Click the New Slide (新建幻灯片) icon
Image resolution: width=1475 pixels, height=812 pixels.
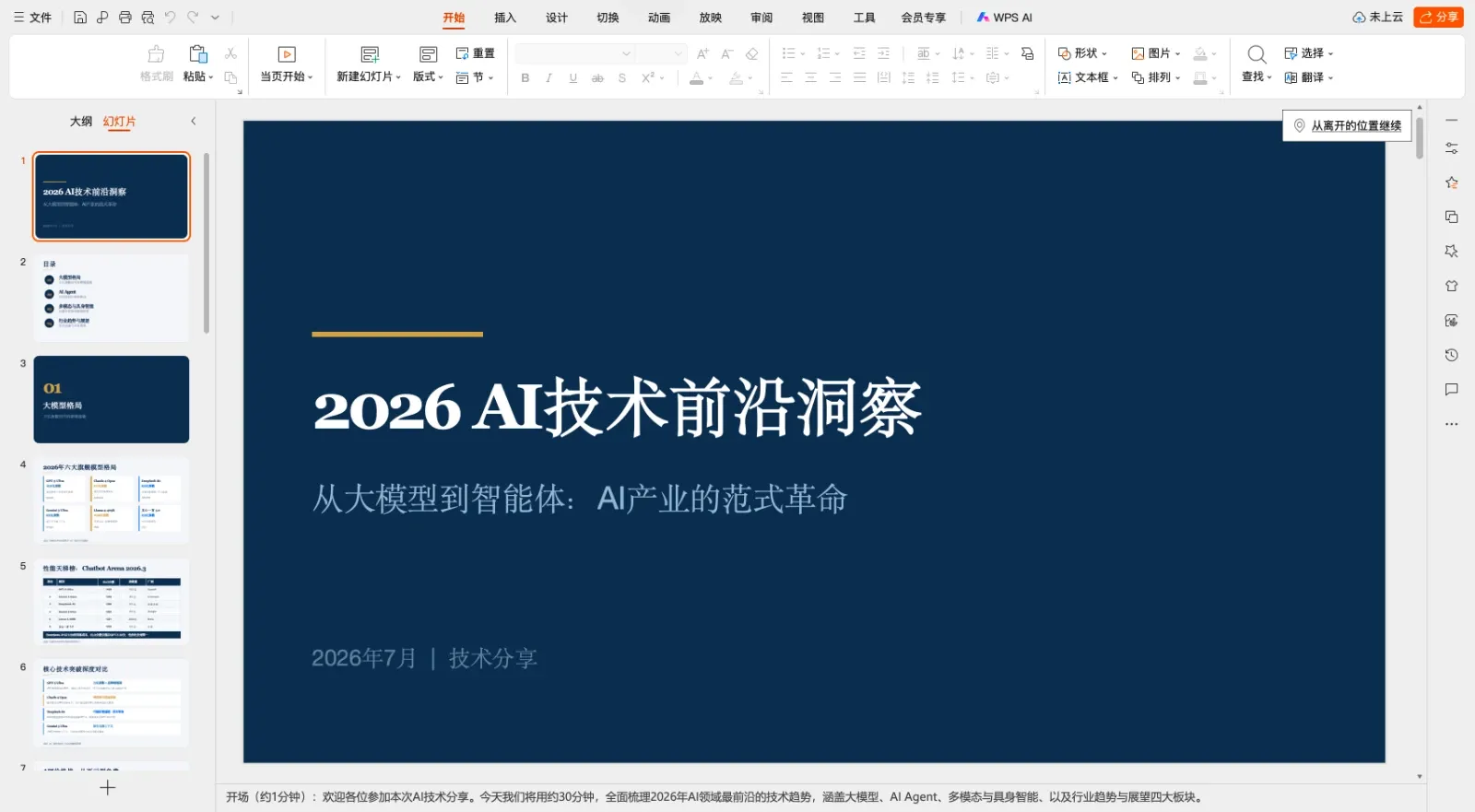[370, 54]
